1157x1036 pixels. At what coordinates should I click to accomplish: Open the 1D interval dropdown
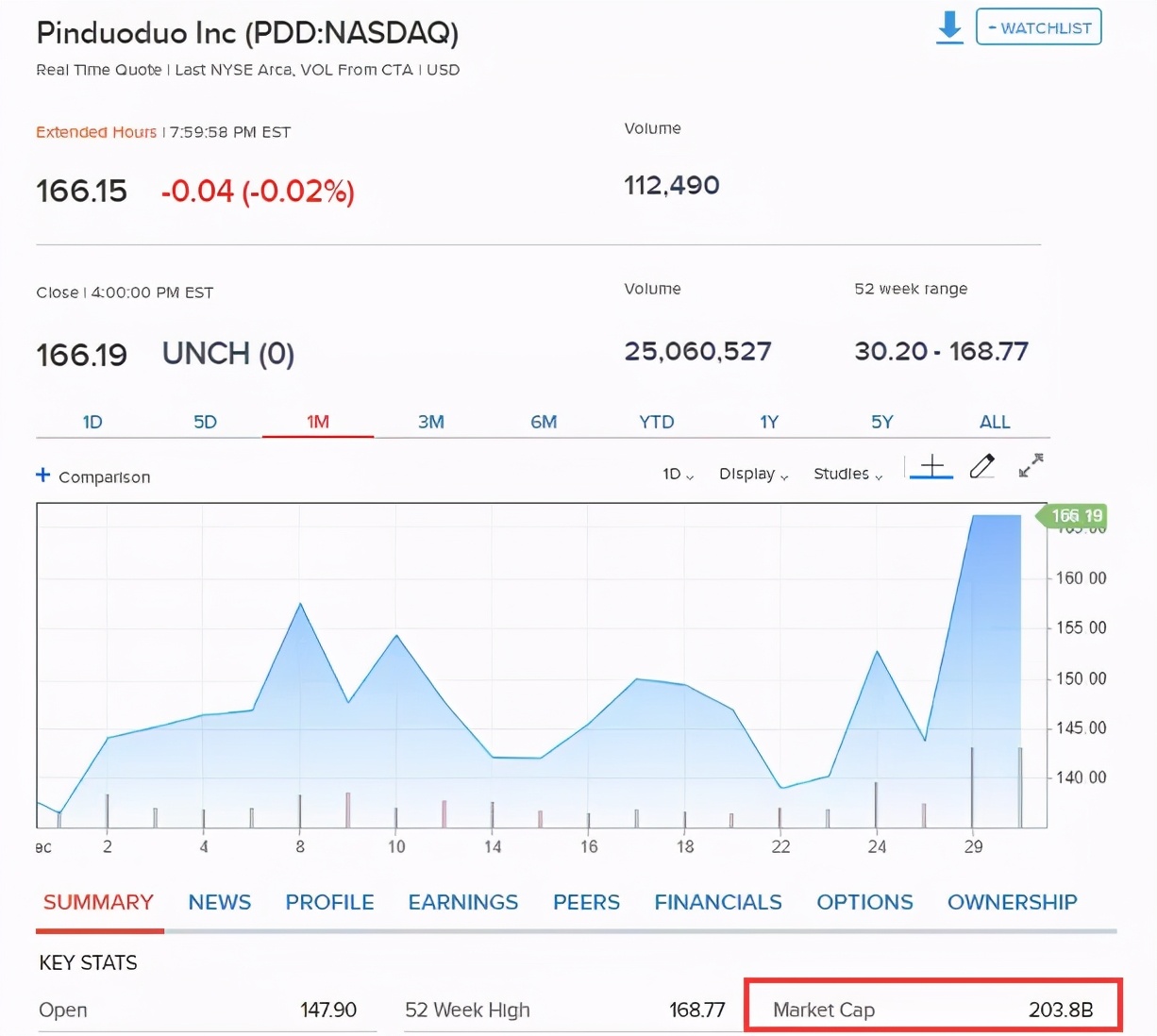(x=678, y=474)
